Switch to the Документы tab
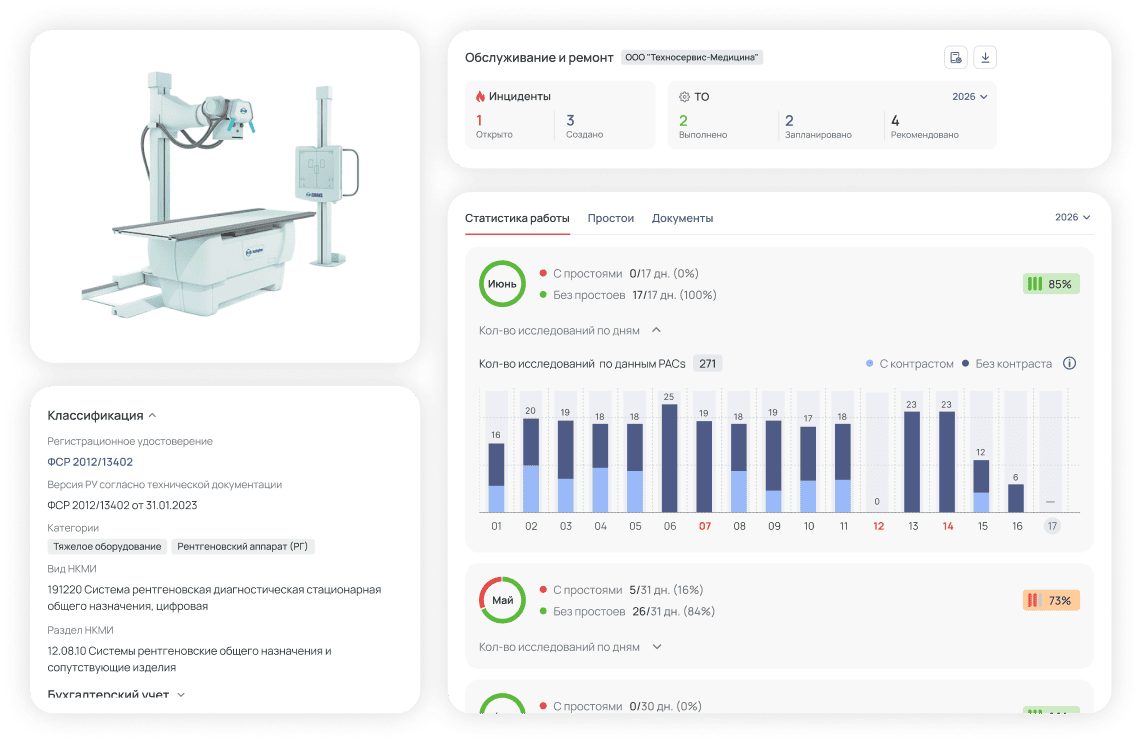This screenshot has width=1142, height=744. point(682,218)
